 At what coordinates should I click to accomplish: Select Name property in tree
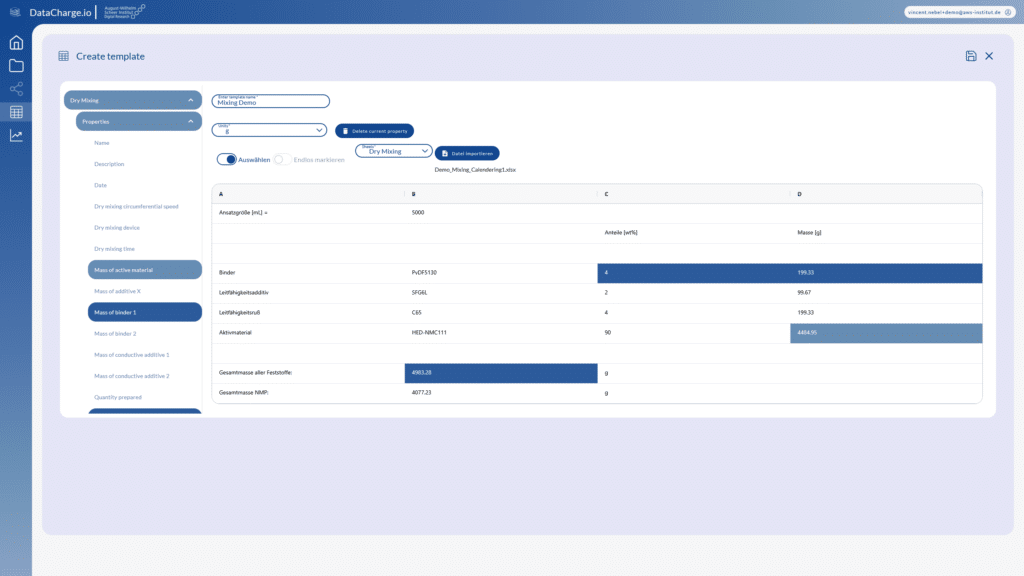tap(102, 142)
